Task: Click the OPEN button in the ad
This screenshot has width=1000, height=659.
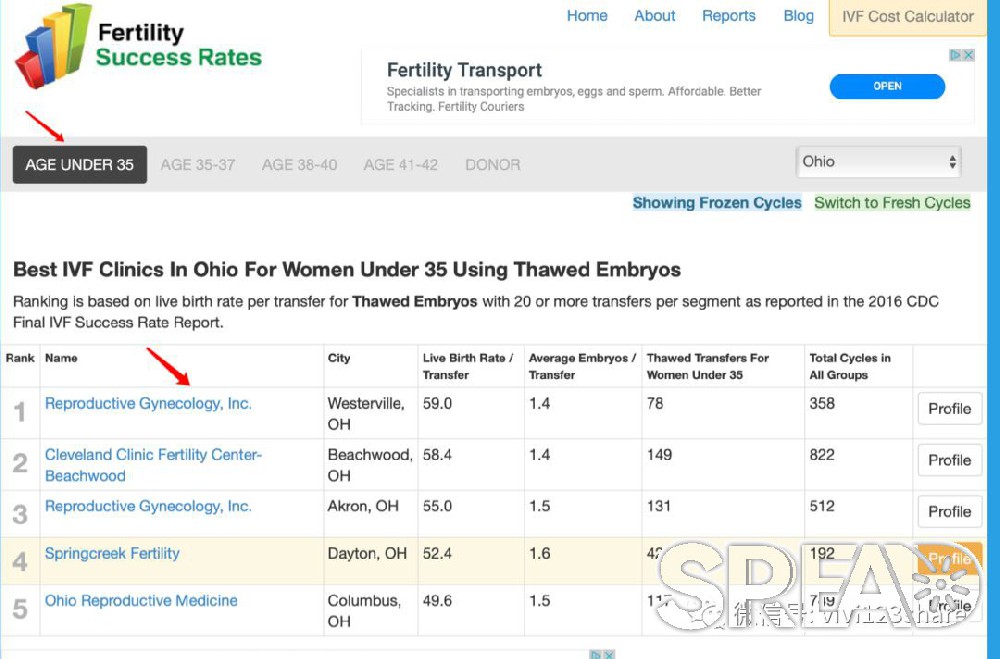Action: click(x=887, y=86)
